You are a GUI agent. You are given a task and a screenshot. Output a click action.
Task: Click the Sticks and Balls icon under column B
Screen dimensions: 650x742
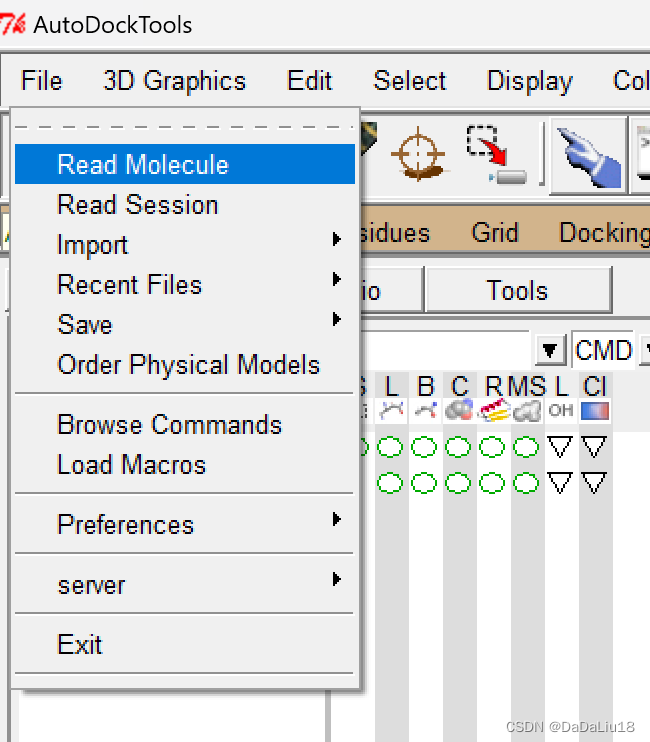click(x=425, y=410)
